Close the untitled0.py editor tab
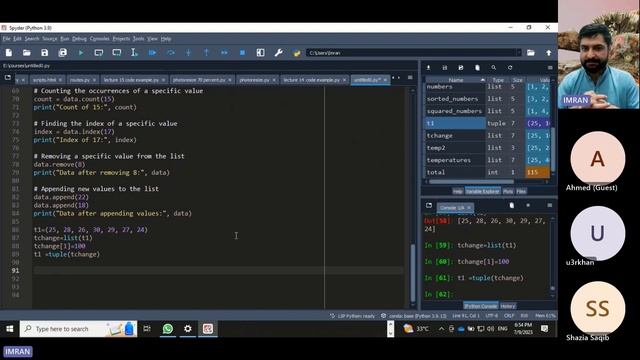Viewport: 640px width, 360px height. click(385, 80)
